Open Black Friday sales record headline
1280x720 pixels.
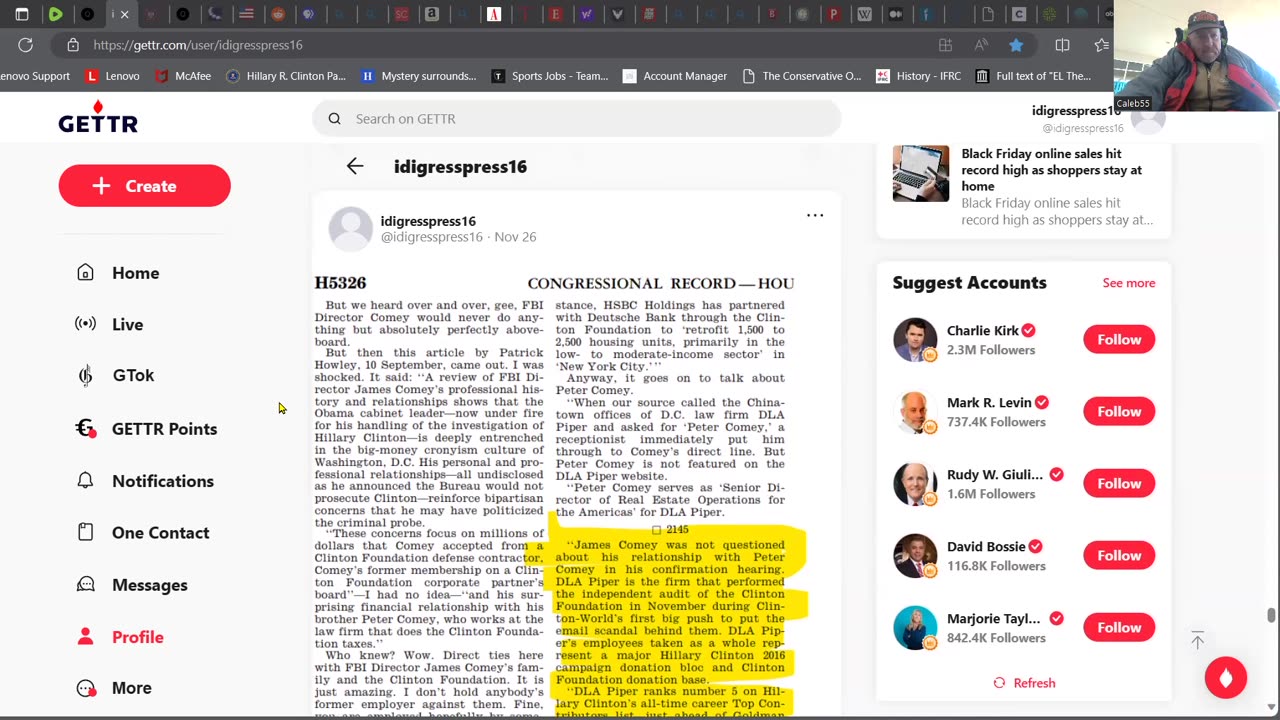1051,170
